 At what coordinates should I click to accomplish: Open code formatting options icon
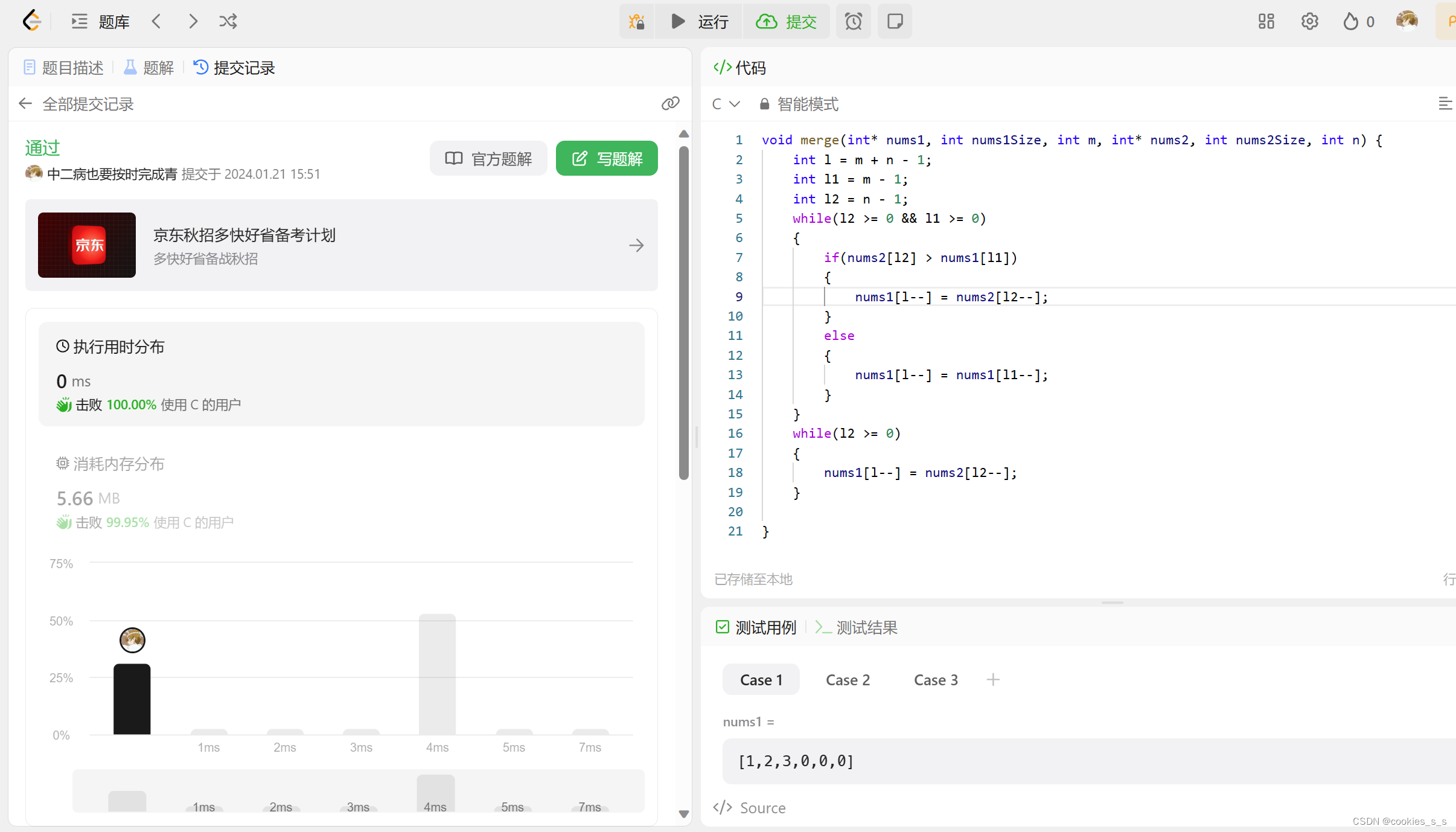pyautogui.click(x=1446, y=103)
